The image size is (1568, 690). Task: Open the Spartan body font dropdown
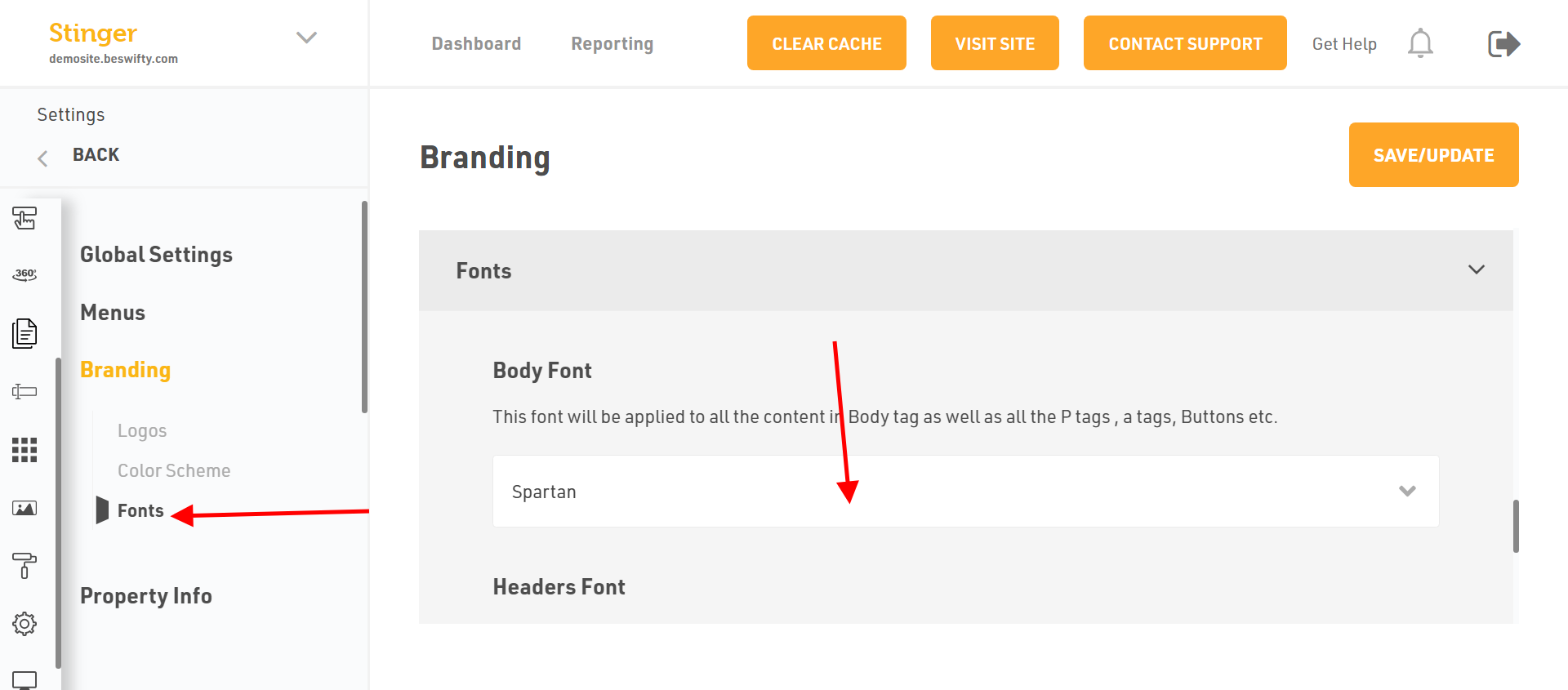965,491
